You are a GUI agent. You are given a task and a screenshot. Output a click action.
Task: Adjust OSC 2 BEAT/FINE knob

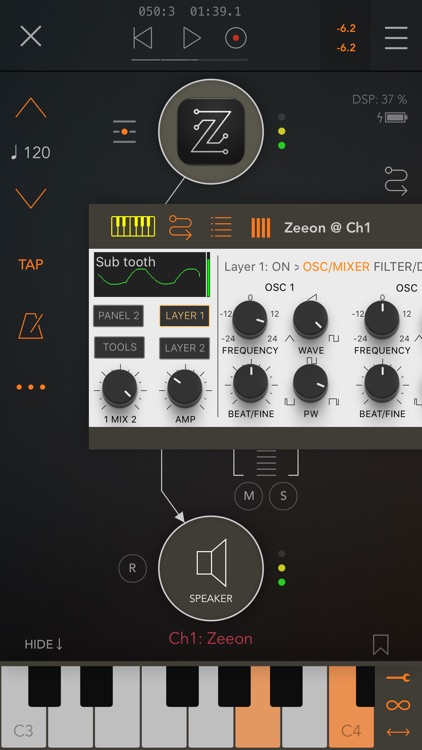[x=382, y=384]
